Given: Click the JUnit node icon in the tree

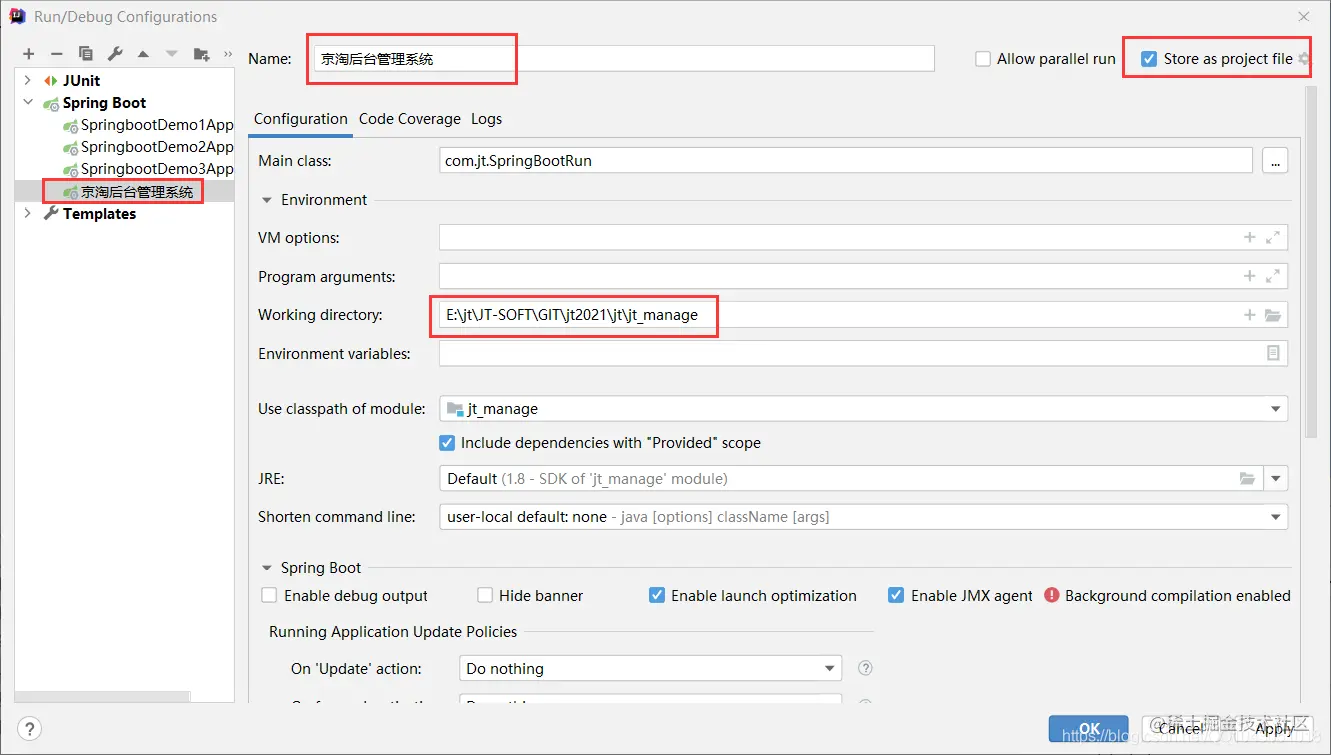Looking at the screenshot, I should pyautogui.click(x=51, y=81).
